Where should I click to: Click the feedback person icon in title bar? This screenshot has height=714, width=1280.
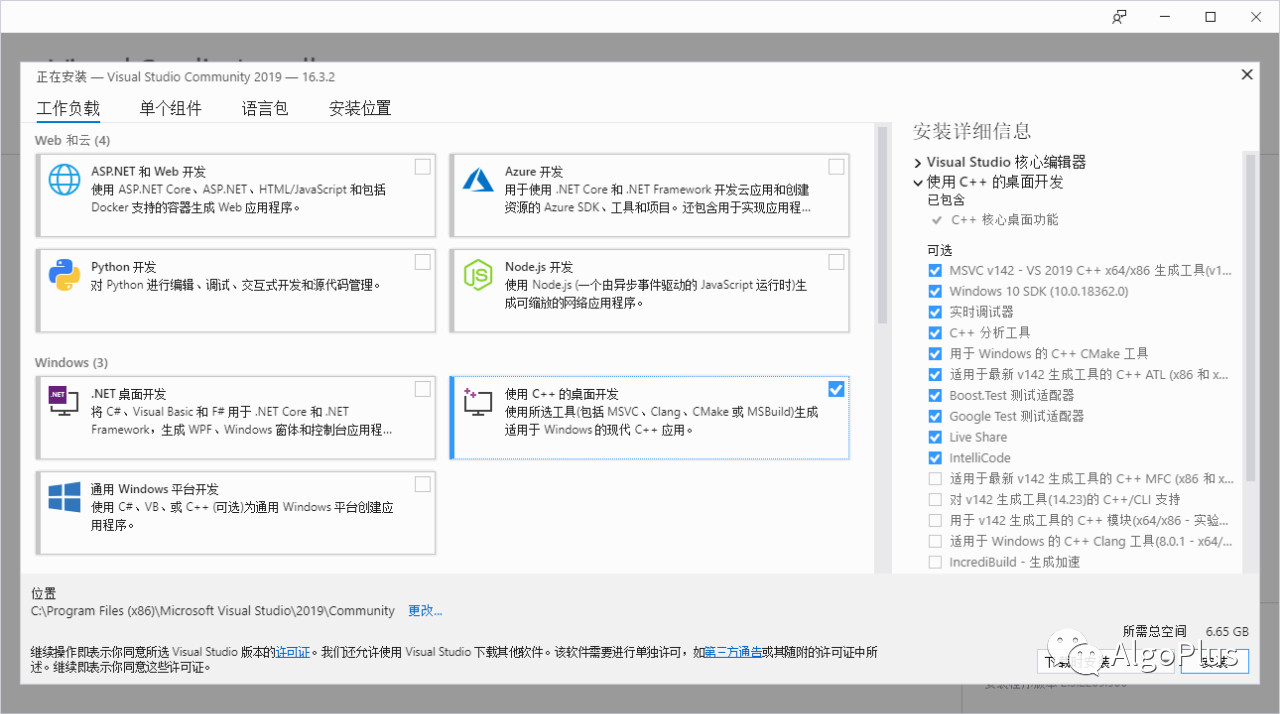1119,16
